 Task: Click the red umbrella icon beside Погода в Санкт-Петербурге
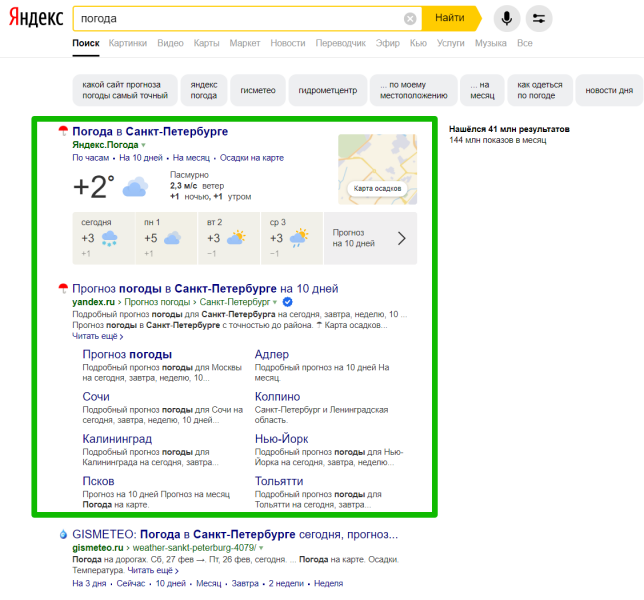63,131
